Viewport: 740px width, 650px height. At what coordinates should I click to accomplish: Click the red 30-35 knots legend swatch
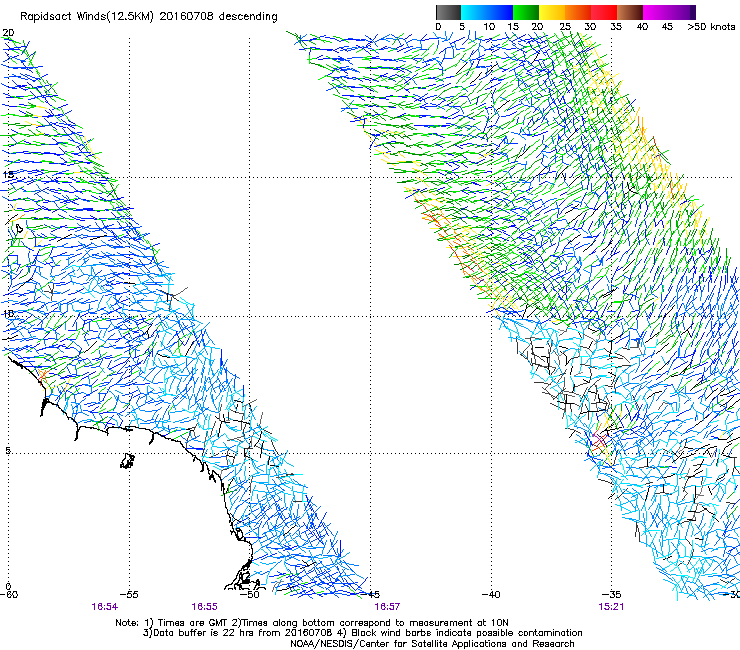tap(604, 12)
